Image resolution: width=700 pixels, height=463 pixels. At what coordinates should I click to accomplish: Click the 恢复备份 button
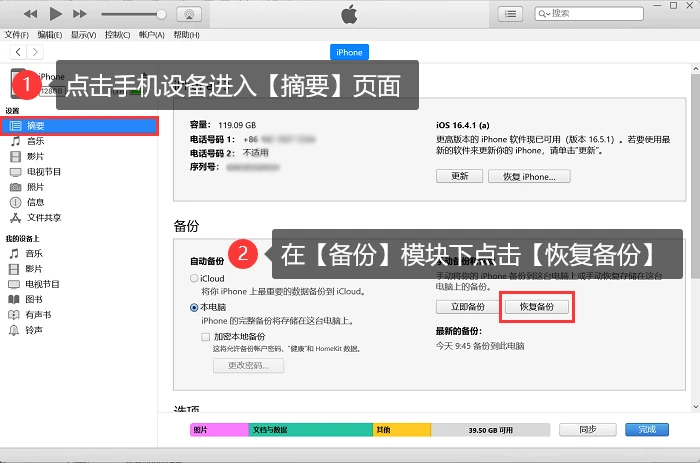[x=537, y=307]
